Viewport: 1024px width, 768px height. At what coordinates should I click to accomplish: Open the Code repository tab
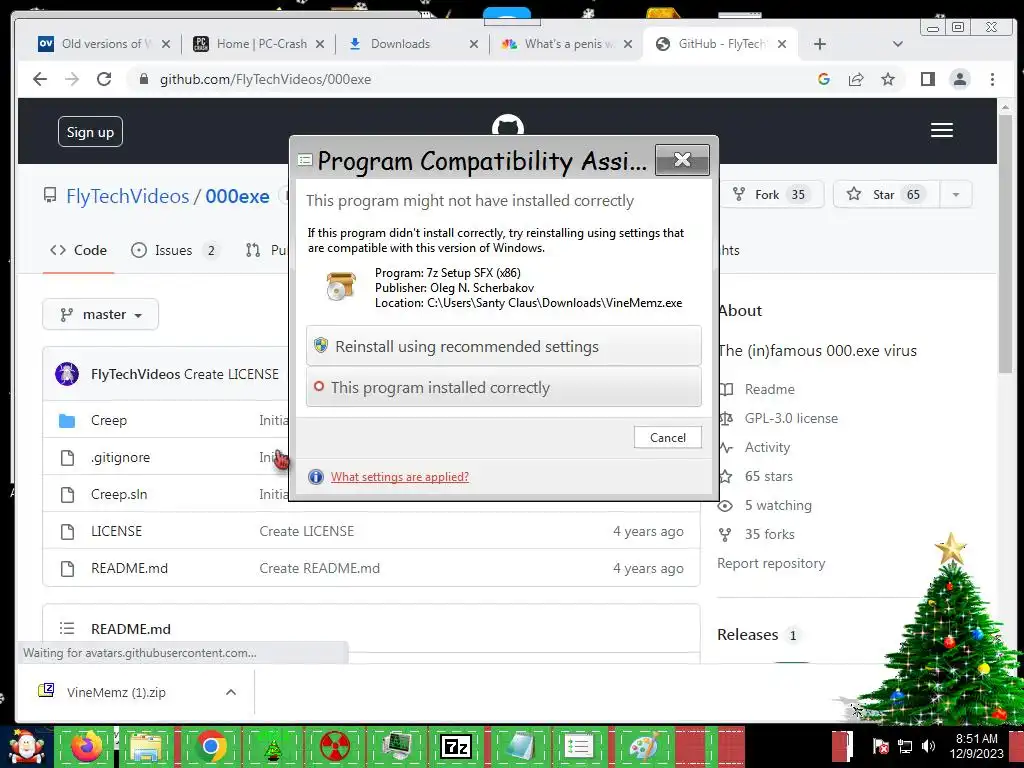point(78,250)
